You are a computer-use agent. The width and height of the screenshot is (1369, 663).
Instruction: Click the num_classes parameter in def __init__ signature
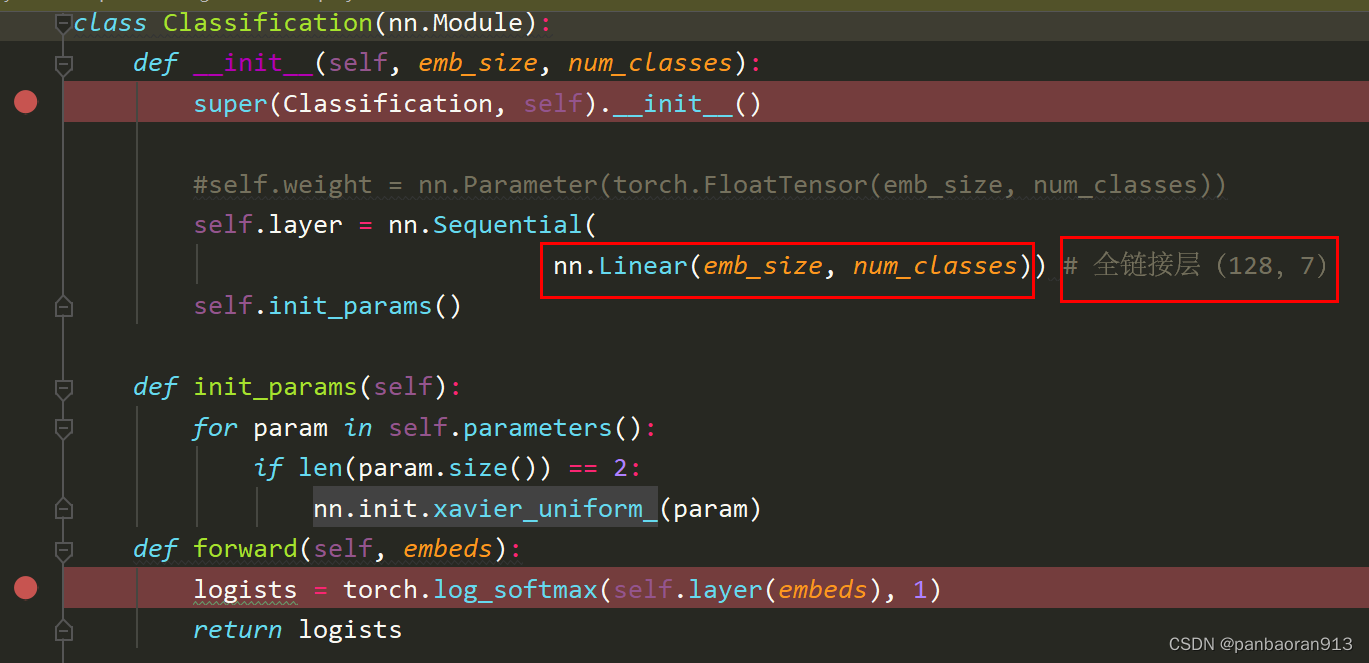click(x=650, y=63)
